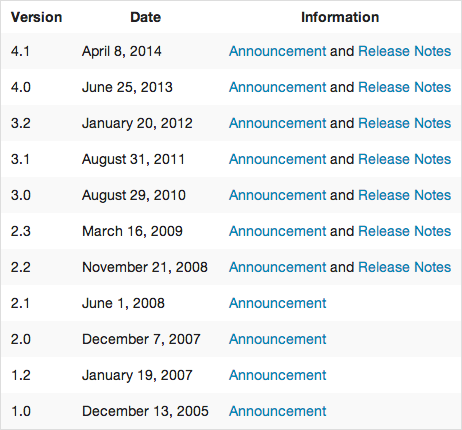View Release Notes for version 2.2
462x430 pixels.
pos(404,267)
